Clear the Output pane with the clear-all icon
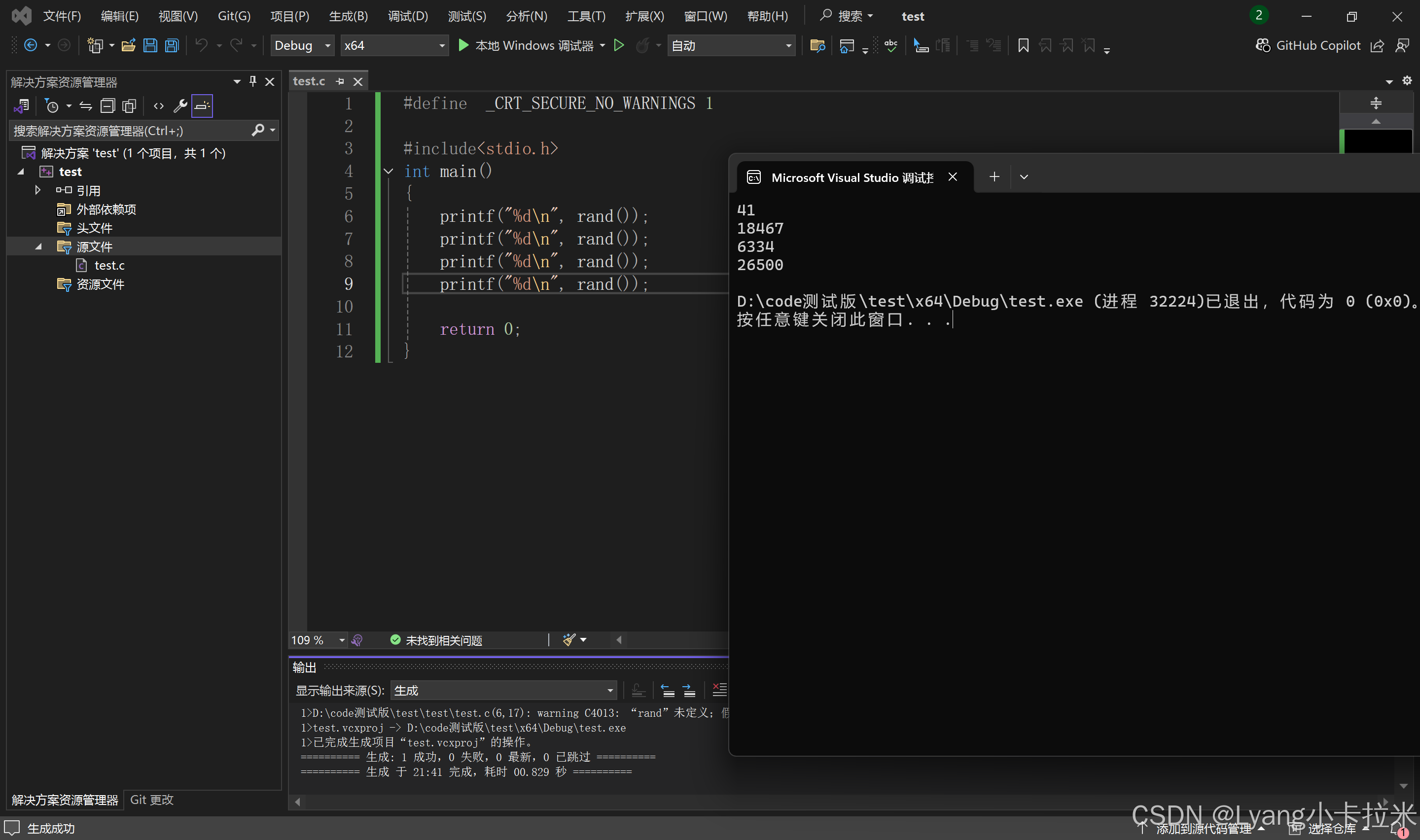Viewport: 1420px width, 840px height. tap(719, 690)
